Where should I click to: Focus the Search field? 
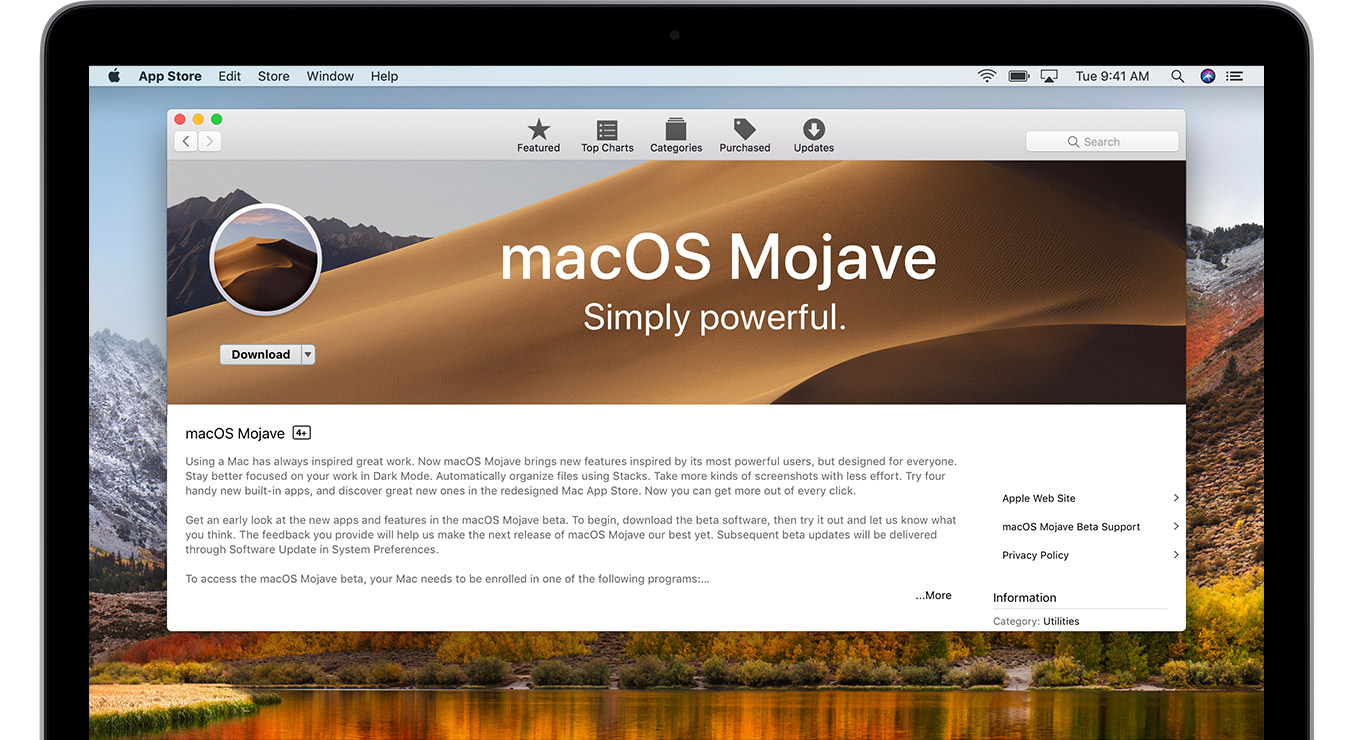[x=1102, y=142]
